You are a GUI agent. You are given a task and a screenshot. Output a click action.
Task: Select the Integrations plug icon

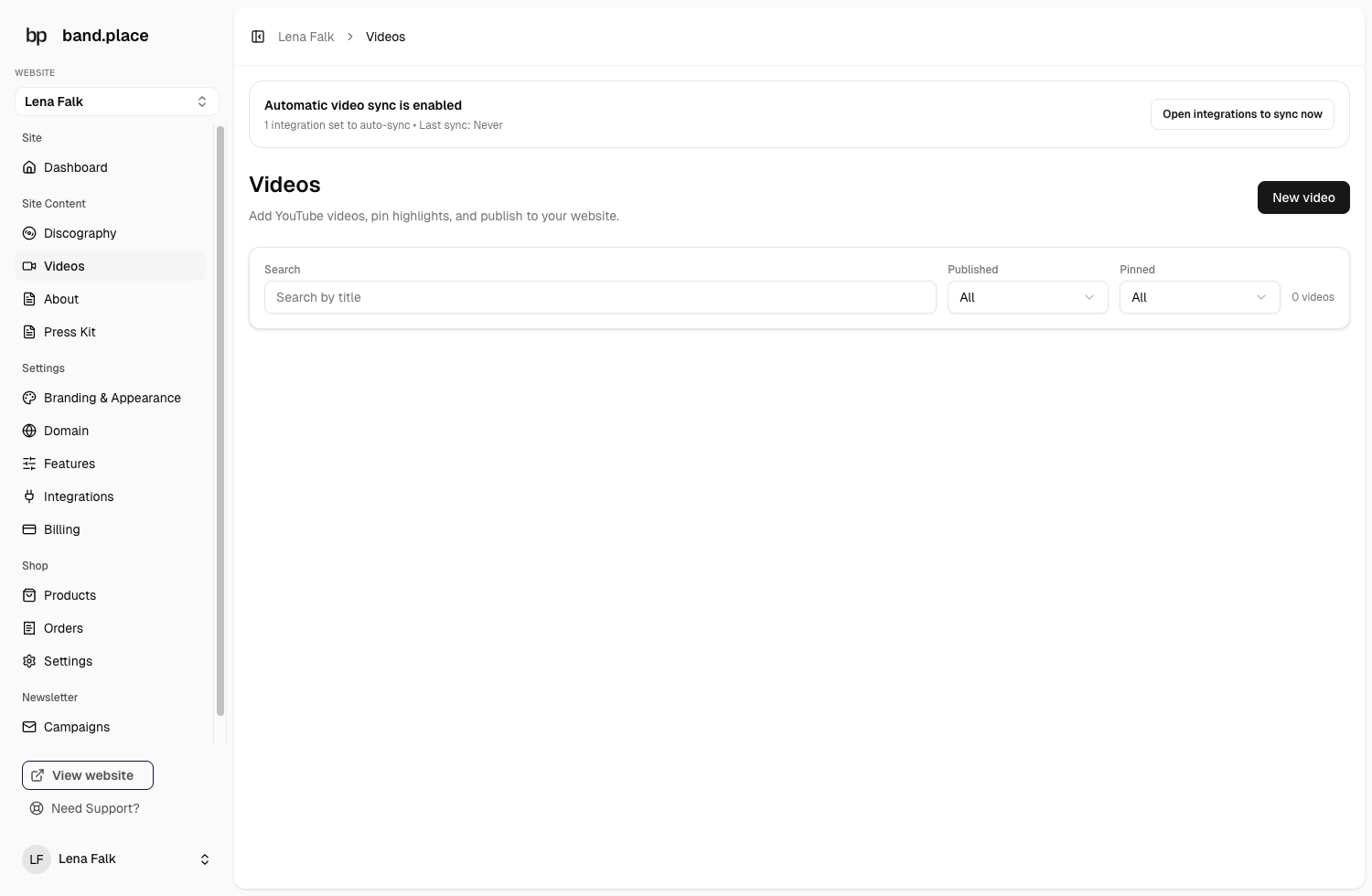[30, 496]
